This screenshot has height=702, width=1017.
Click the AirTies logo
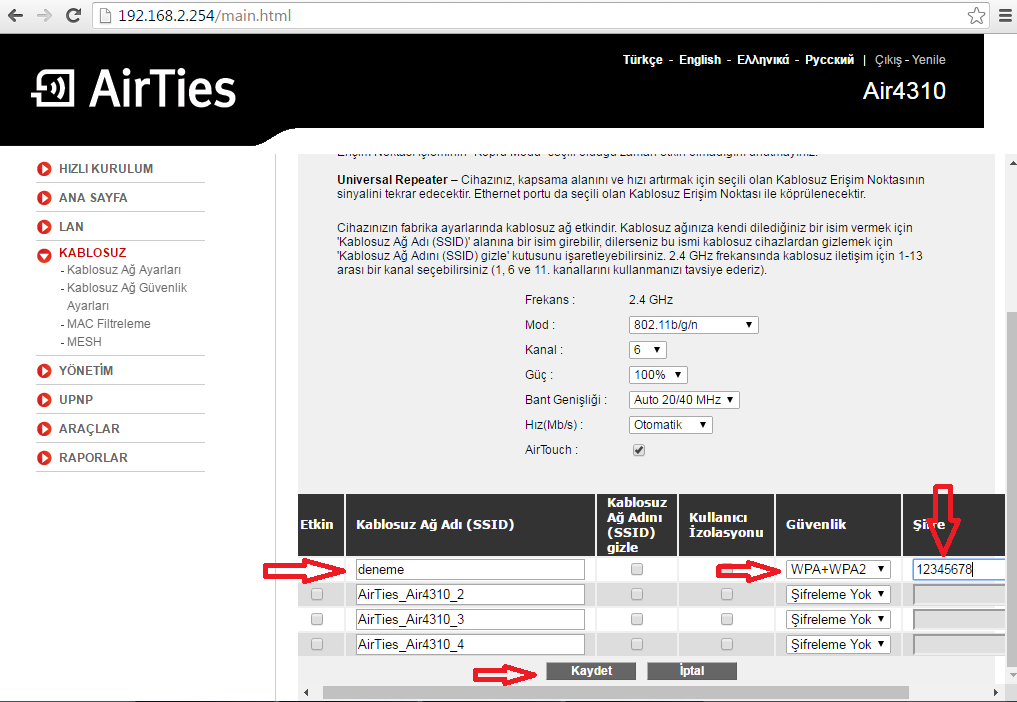click(x=134, y=89)
